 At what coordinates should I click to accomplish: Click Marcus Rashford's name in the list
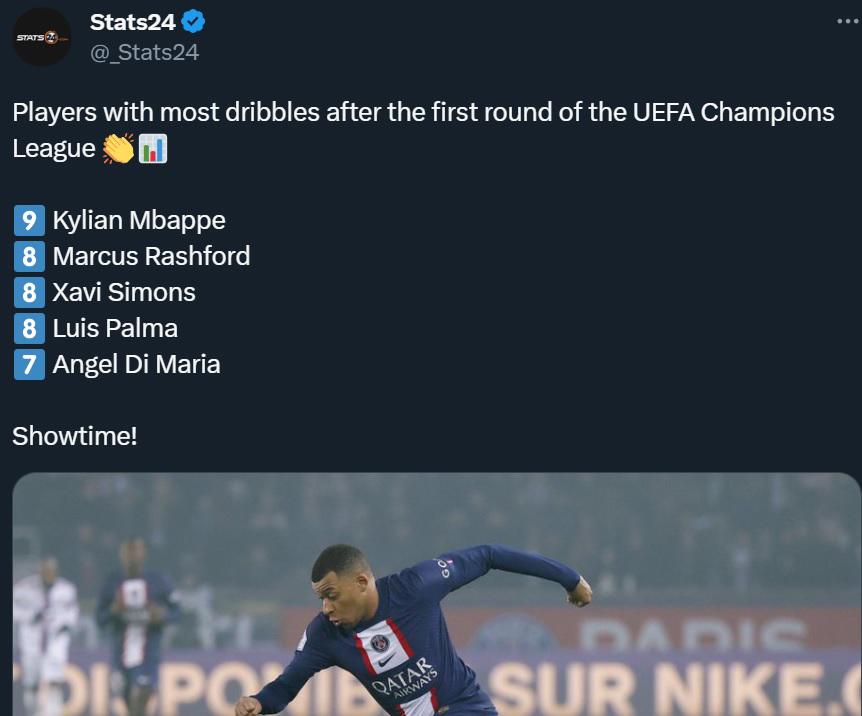(151, 256)
